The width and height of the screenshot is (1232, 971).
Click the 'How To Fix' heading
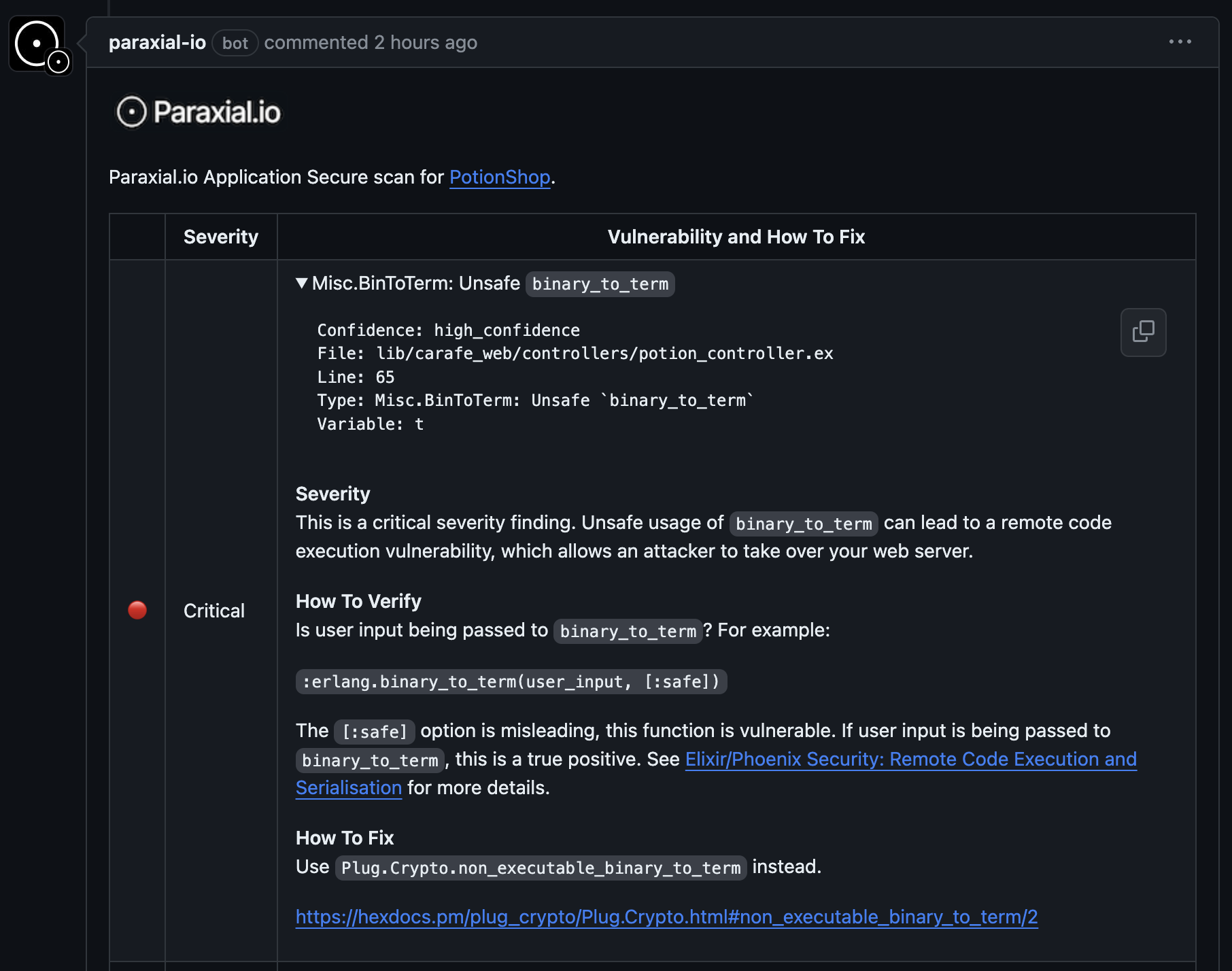pyautogui.click(x=345, y=838)
